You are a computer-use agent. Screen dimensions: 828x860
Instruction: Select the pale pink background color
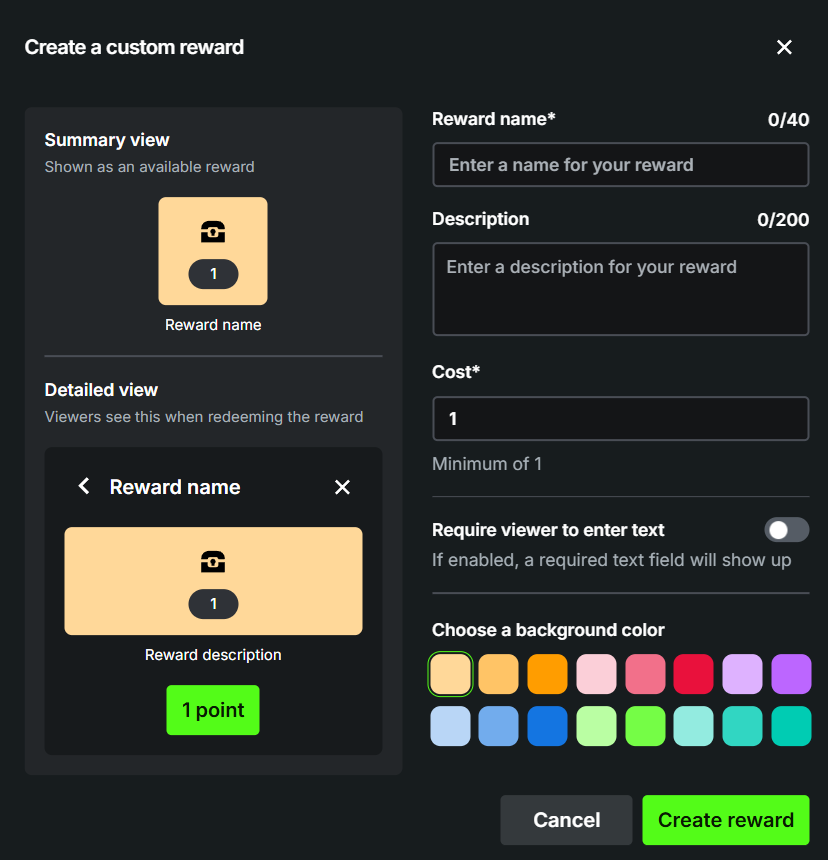tap(597, 674)
